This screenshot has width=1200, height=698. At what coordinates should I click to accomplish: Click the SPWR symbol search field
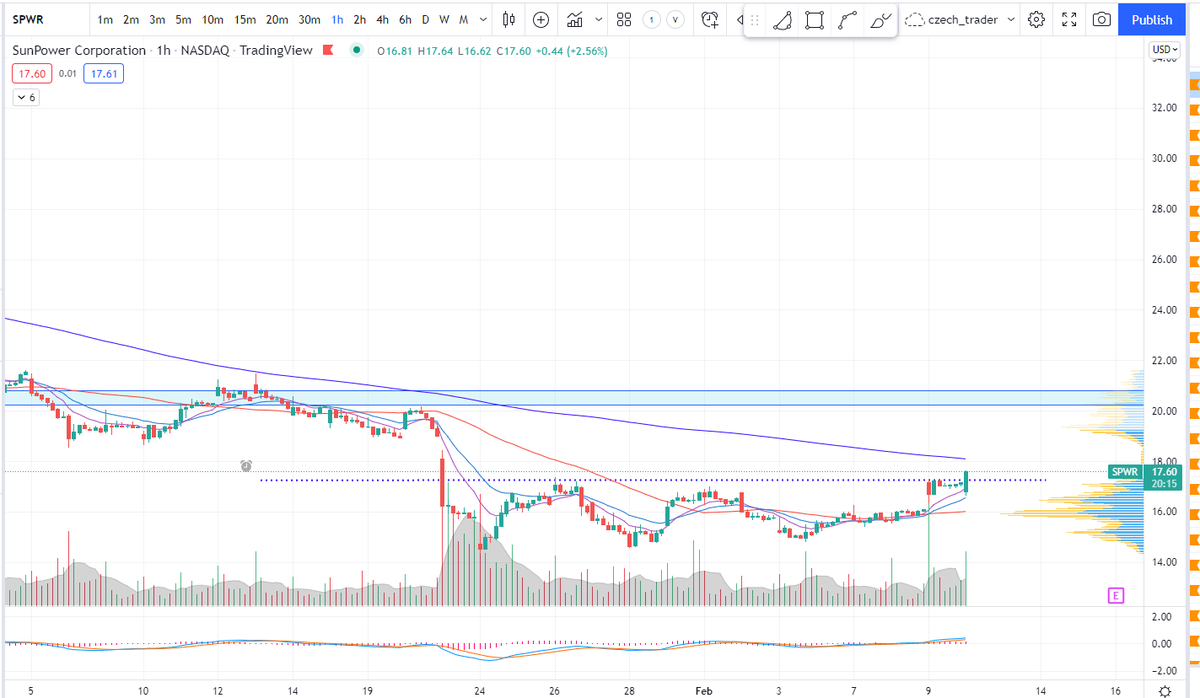click(46, 19)
